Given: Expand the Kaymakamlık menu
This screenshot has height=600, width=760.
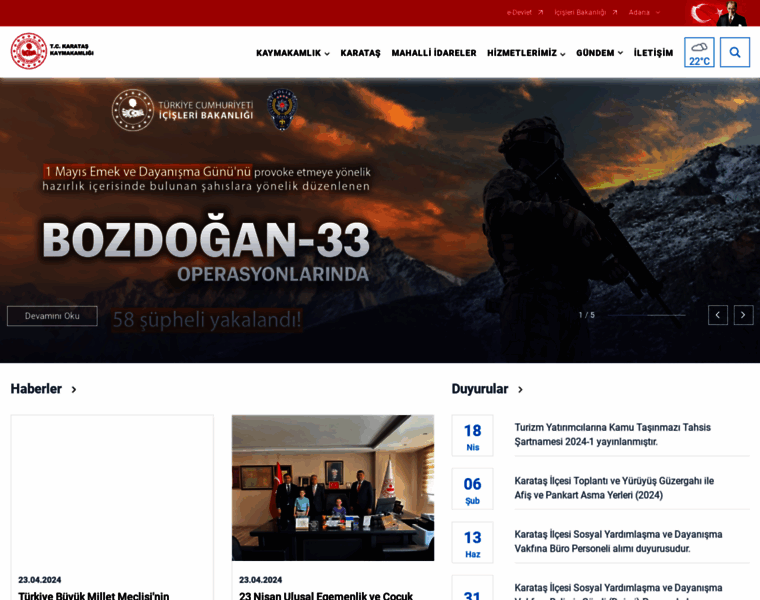Looking at the screenshot, I should [293, 53].
